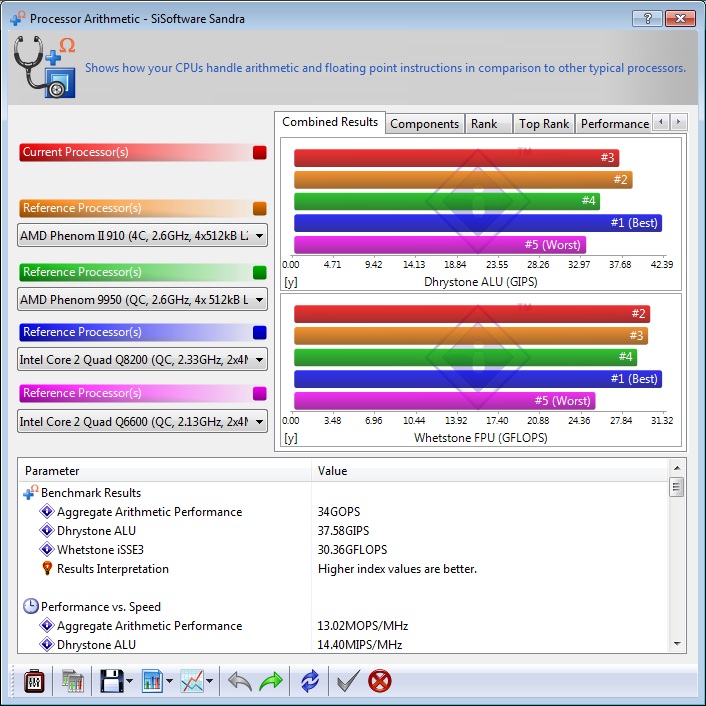
Task: Click the lightbulb icon beside Results Interpretation
Action: [47, 568]
